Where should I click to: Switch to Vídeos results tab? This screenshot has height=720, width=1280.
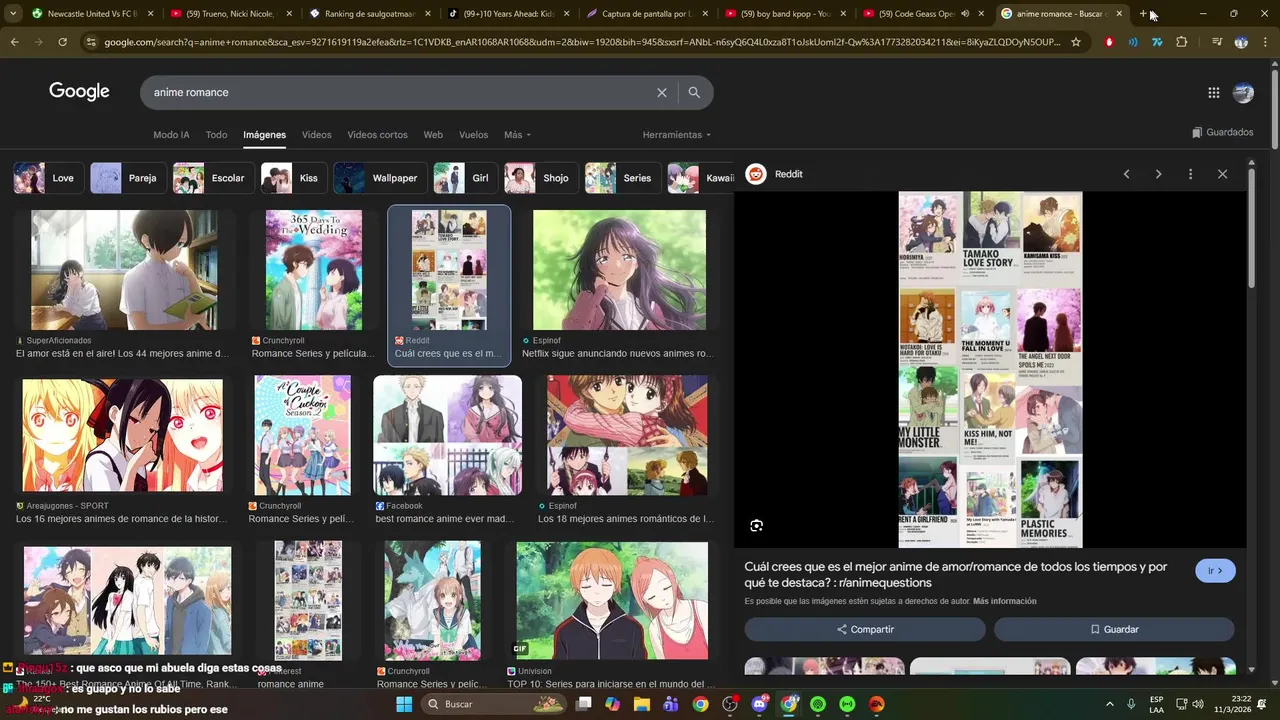(x=316, y=135)
